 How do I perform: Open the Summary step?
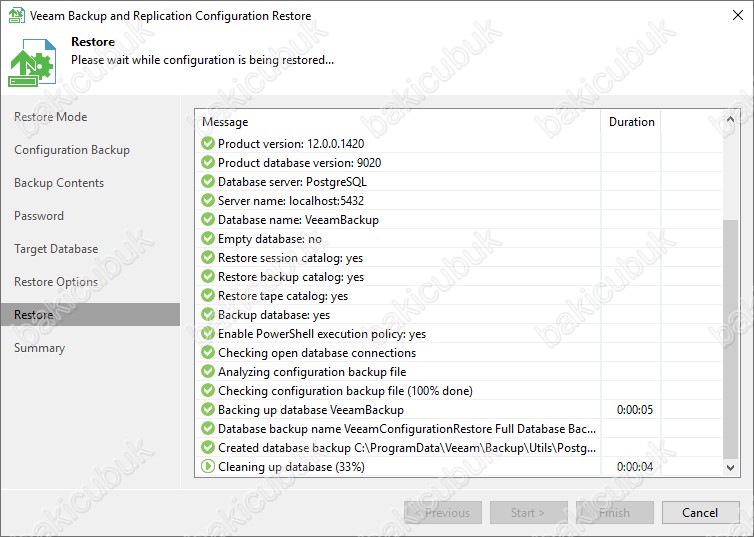pos(39,348)
